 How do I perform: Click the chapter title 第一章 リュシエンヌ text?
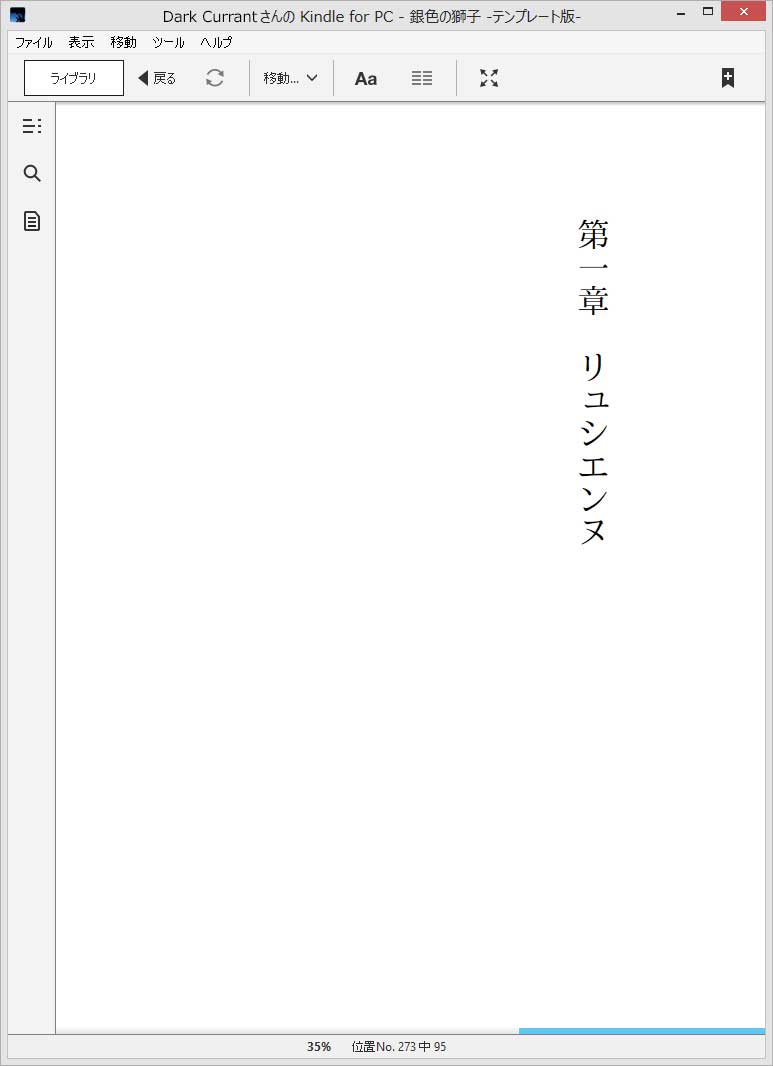tap(594, 381)
